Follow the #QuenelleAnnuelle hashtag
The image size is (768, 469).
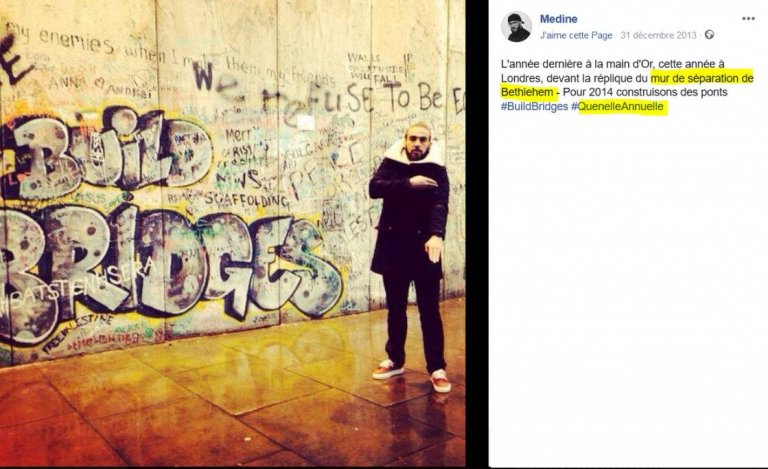pyautogui.click(x=618, y=106)
